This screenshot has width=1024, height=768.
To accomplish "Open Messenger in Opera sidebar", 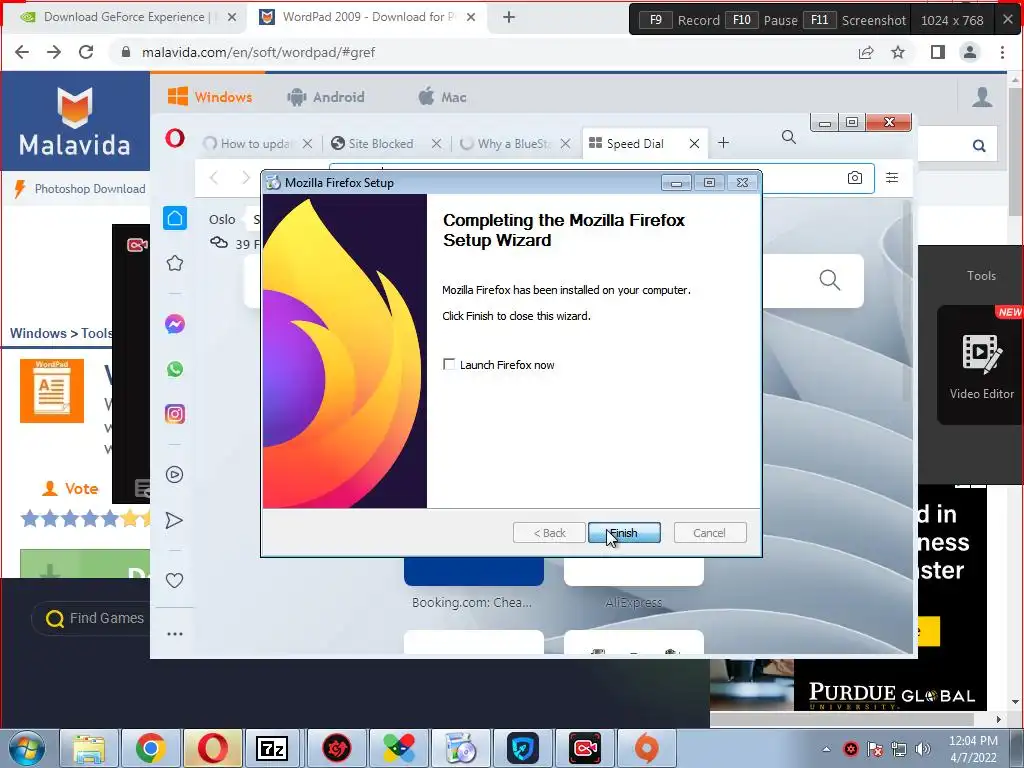I will click(174, 324).
